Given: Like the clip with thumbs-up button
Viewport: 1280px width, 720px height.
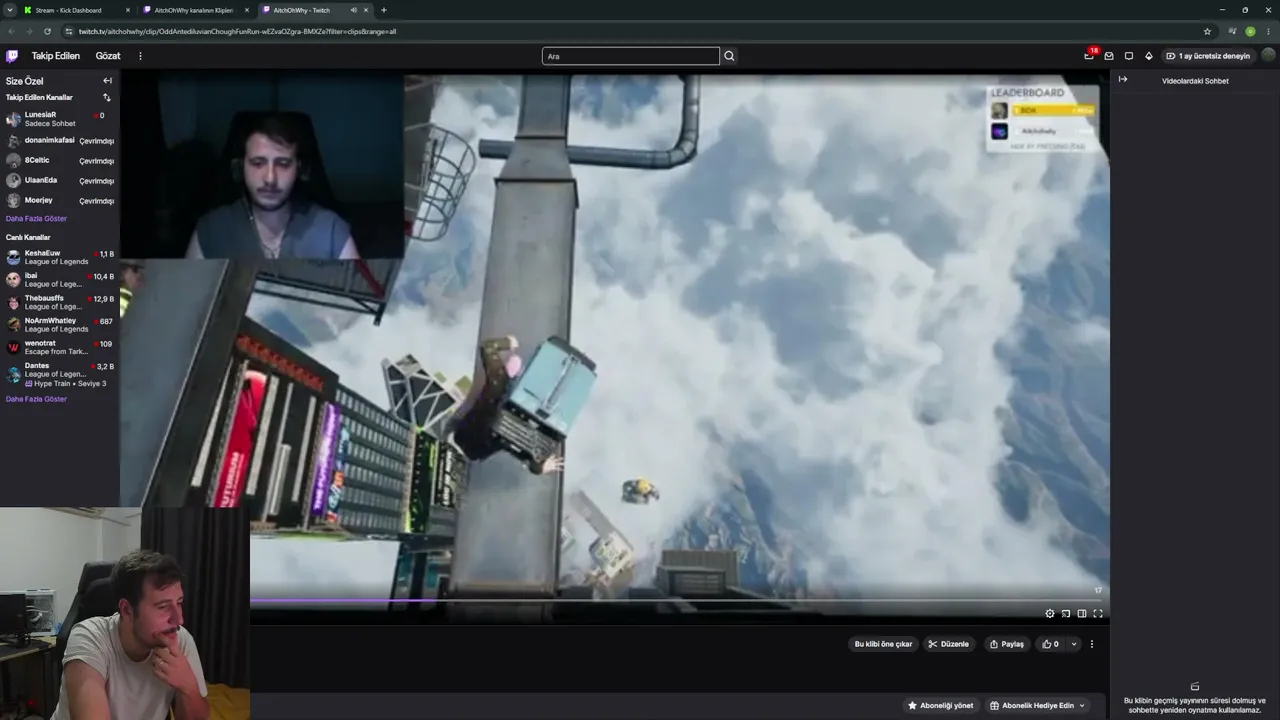Looking at the screenshot, I should tap(1050, 644).
